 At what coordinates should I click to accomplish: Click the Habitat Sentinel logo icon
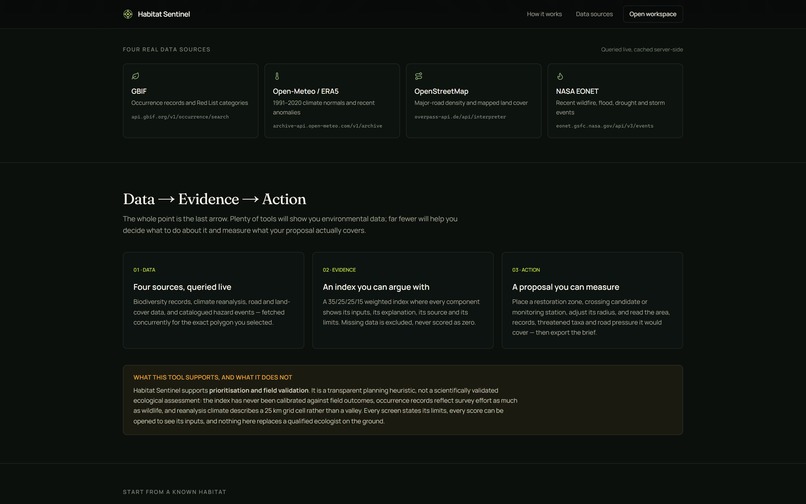[128, 14]
